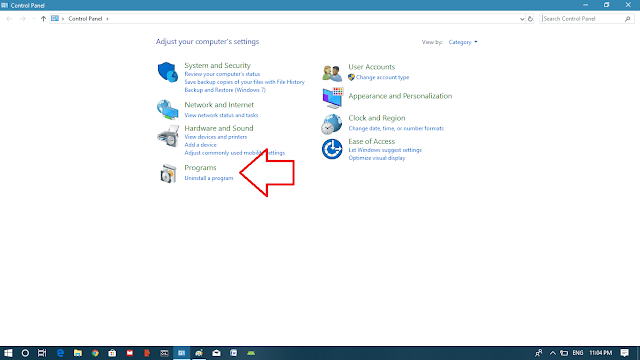640x360 pixels.
Task: Open the Windows Start menu
Action: point(8,353)
